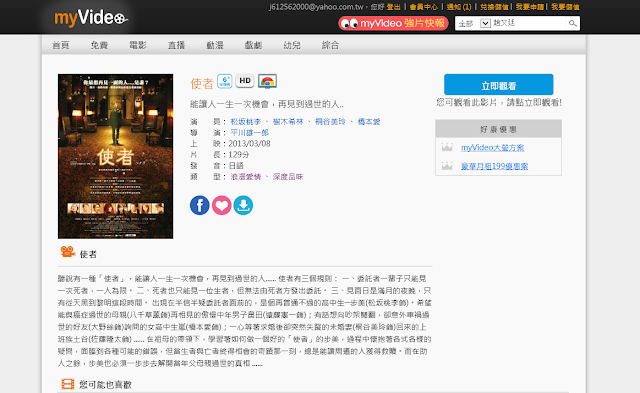The image size is (640, 393).
Task: Click crown icon next to myVideo大量方案
Action: [447, 147]
